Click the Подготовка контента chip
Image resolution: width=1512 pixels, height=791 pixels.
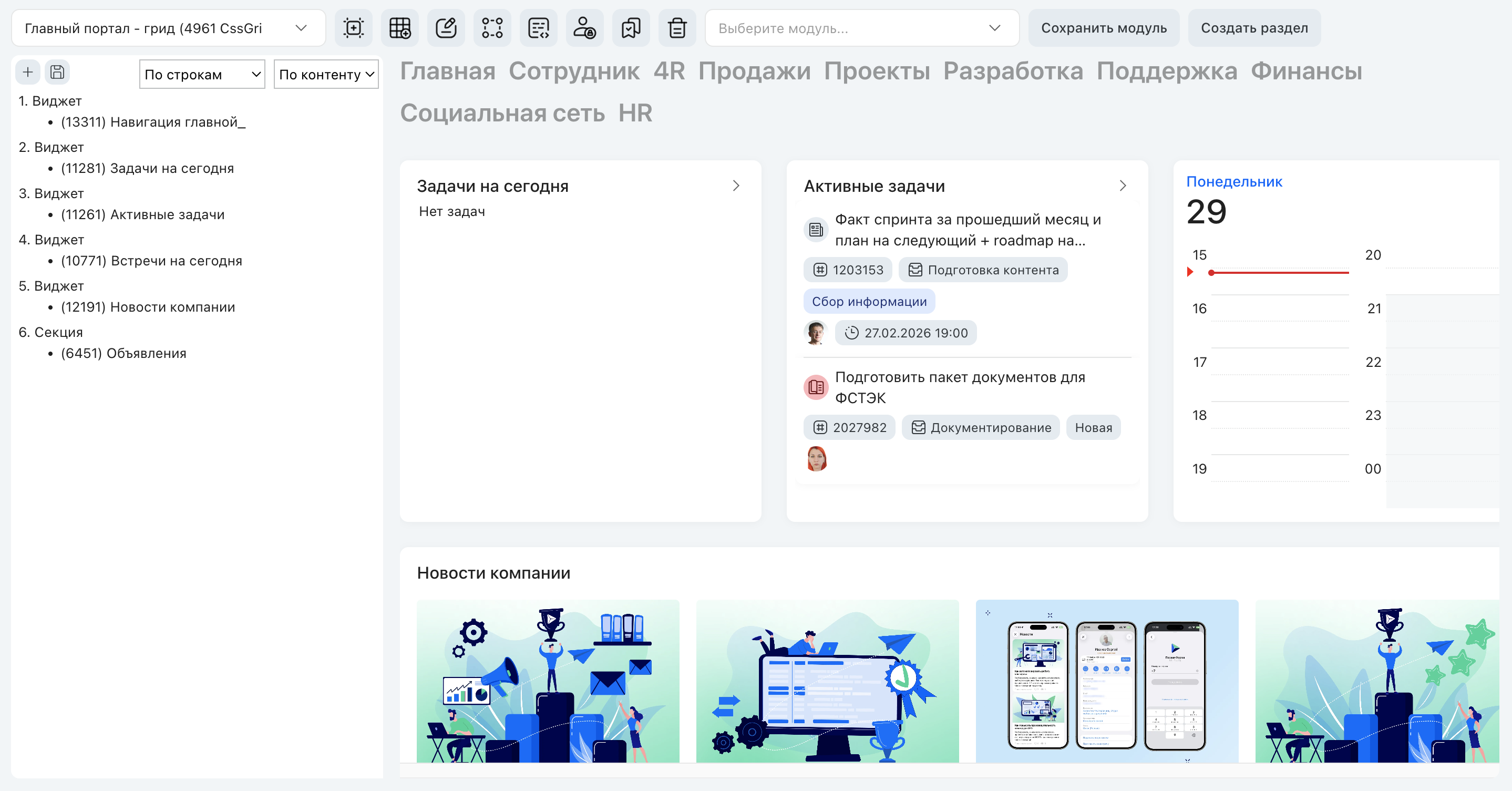coord(983,270)
